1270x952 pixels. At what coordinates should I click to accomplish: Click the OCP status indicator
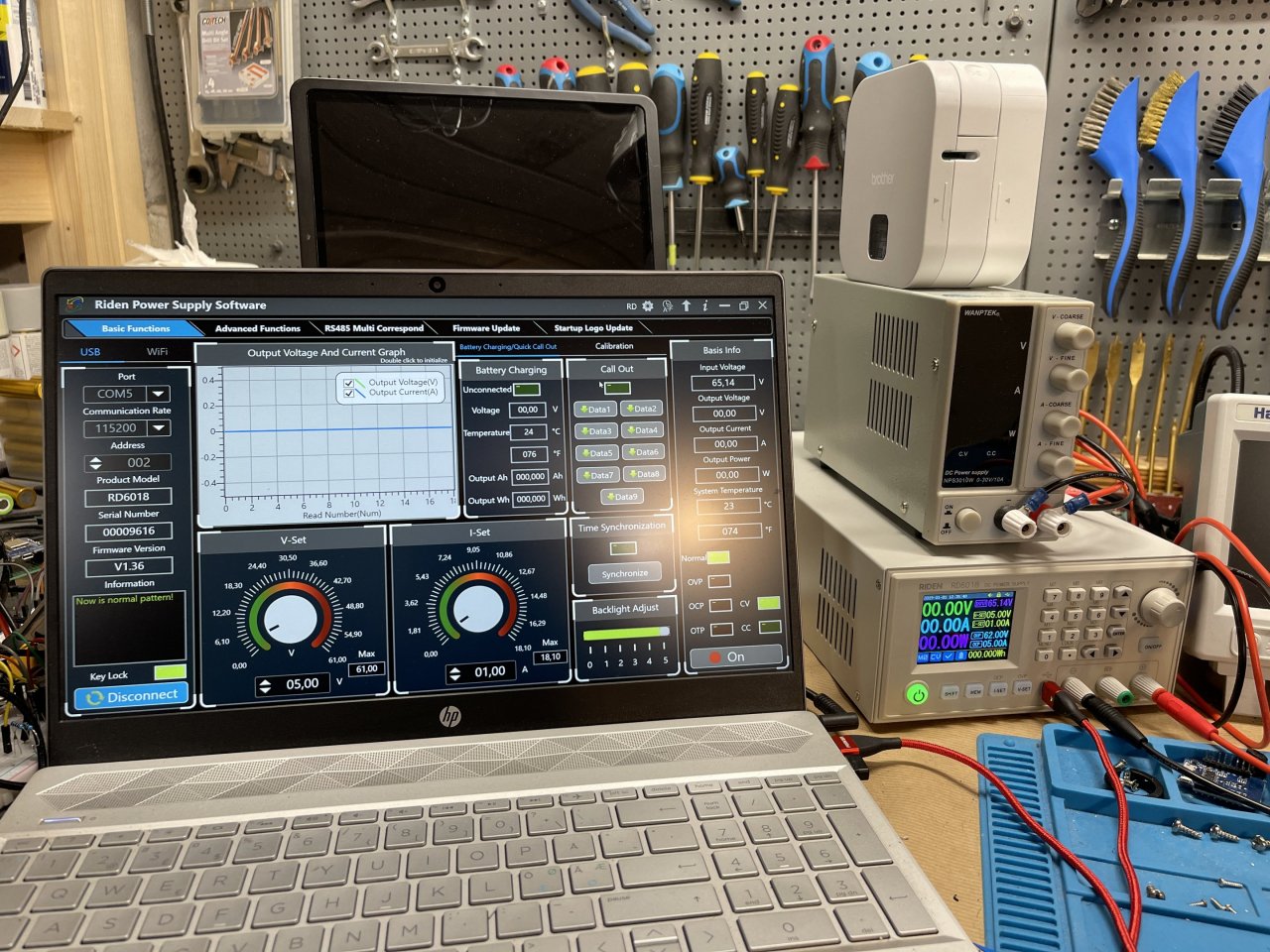[720, 605]
